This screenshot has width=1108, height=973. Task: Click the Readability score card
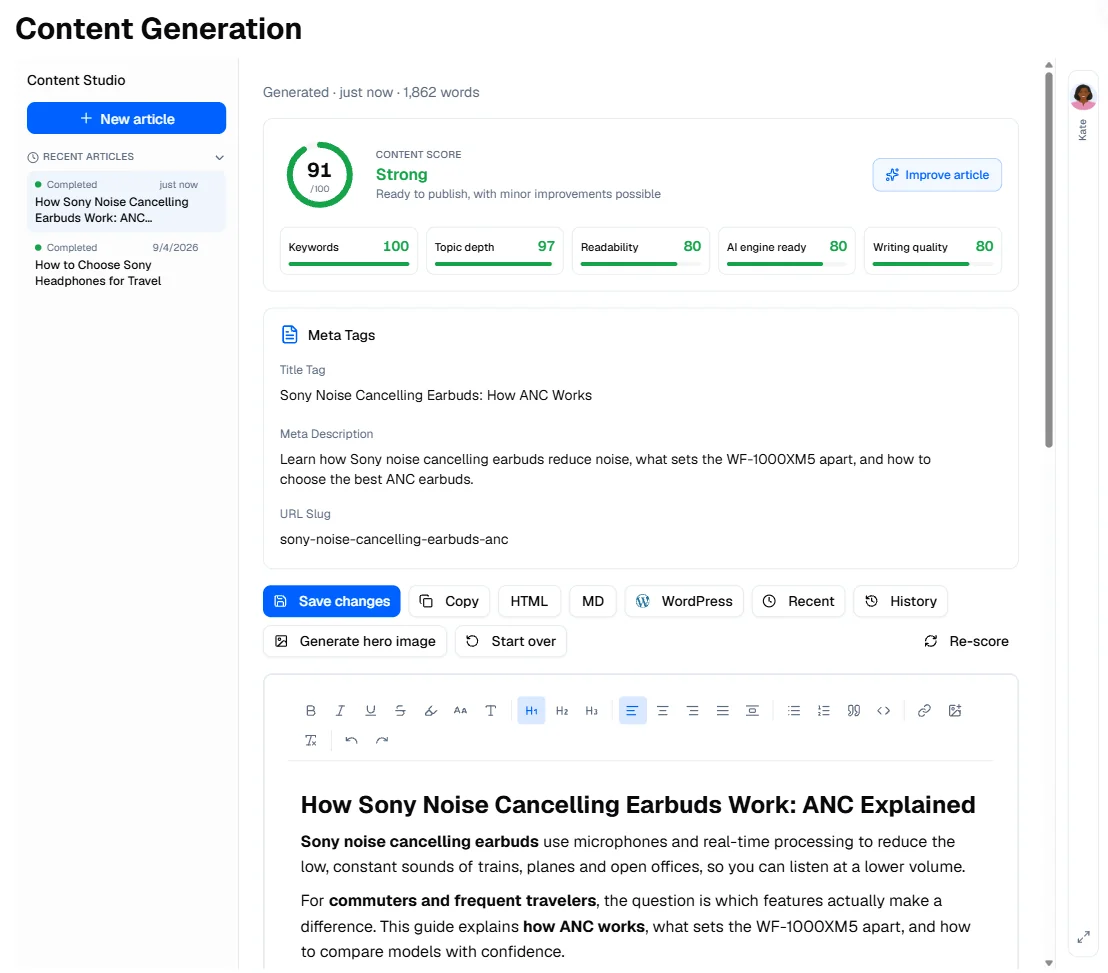click(641, 250)
